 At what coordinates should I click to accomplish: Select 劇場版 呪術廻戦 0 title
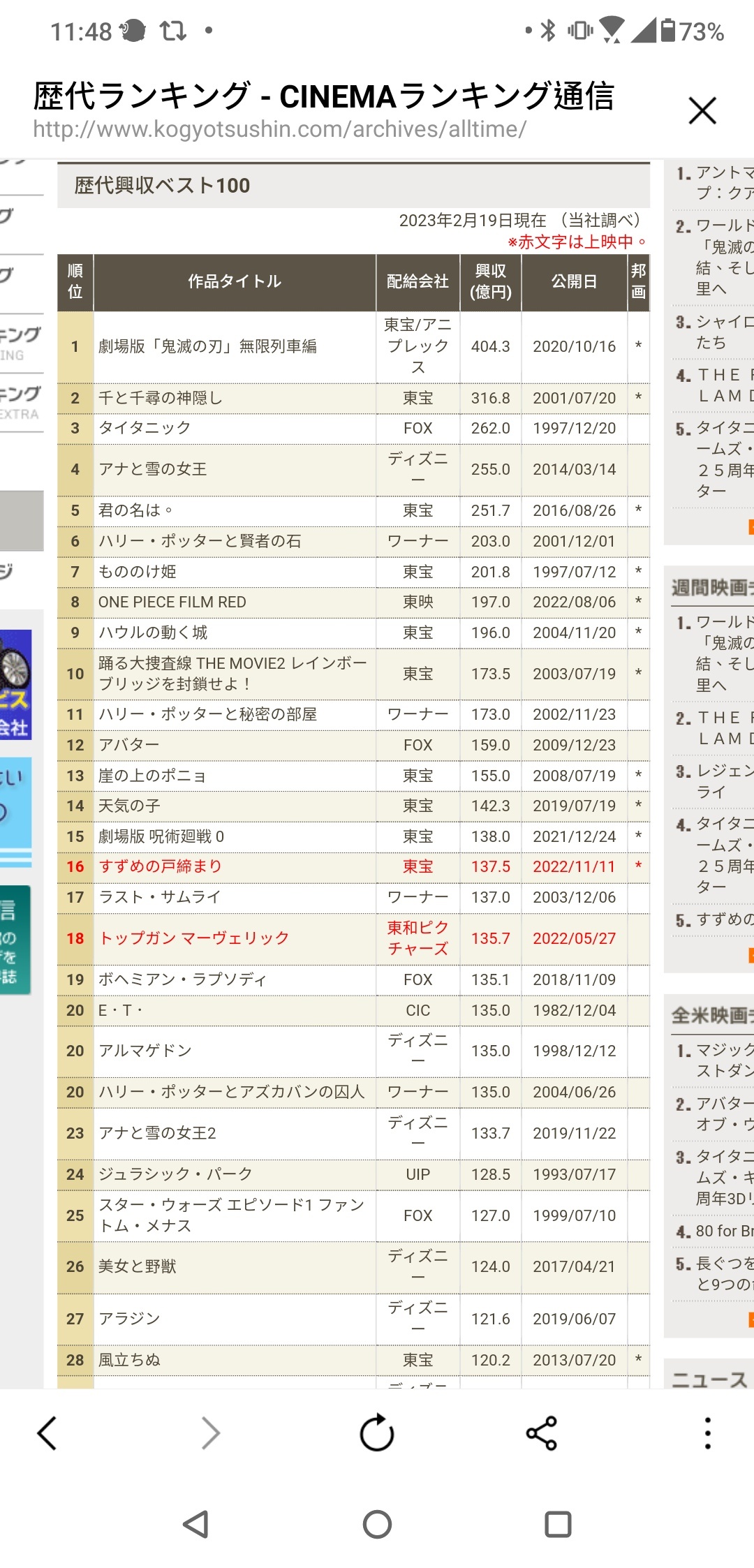click(x=161, y=836)
